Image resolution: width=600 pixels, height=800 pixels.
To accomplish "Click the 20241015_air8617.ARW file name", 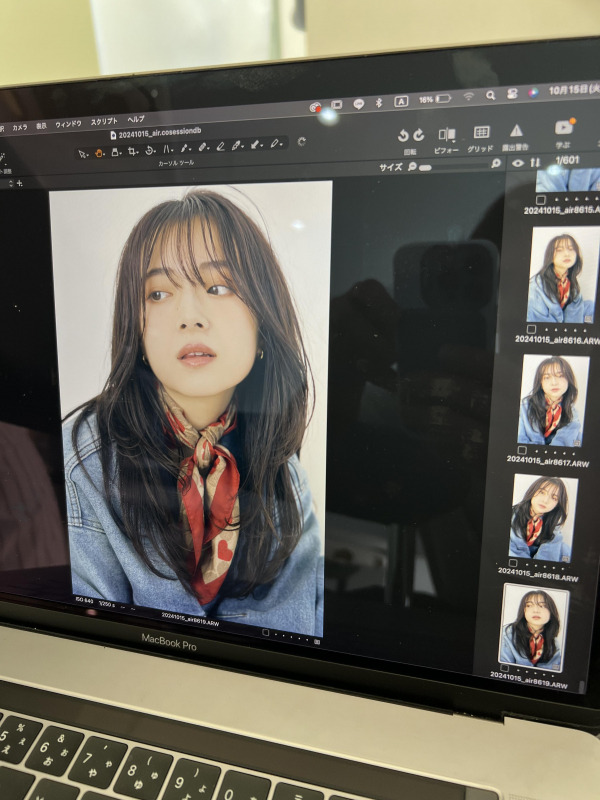I will pos(547,461).
